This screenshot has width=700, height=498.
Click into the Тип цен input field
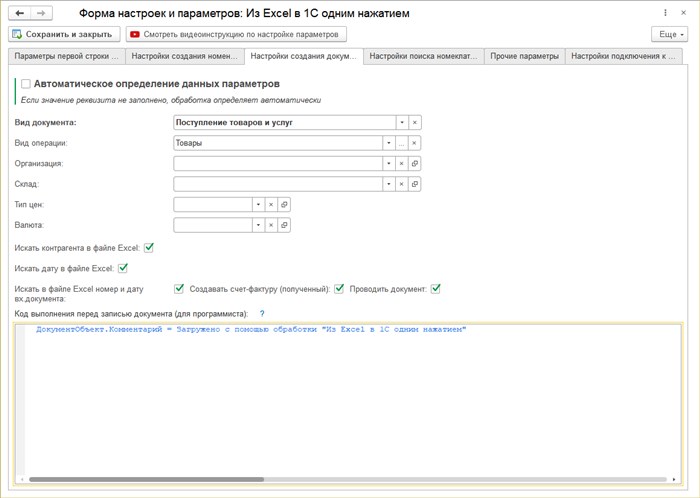click(x=212, y=204)
